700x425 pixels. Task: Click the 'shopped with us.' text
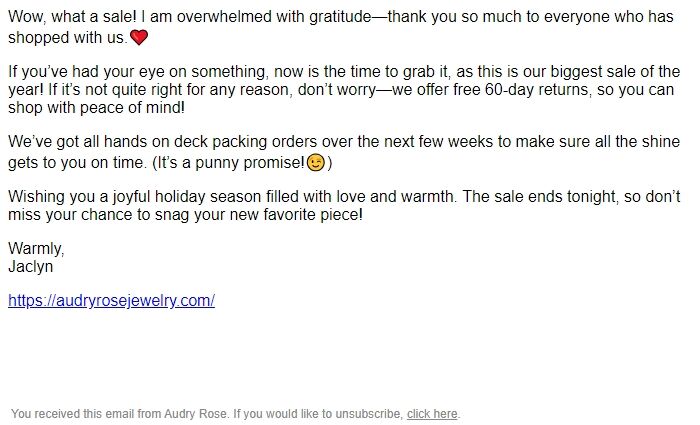pyautogui.click(x=68, y=38)
